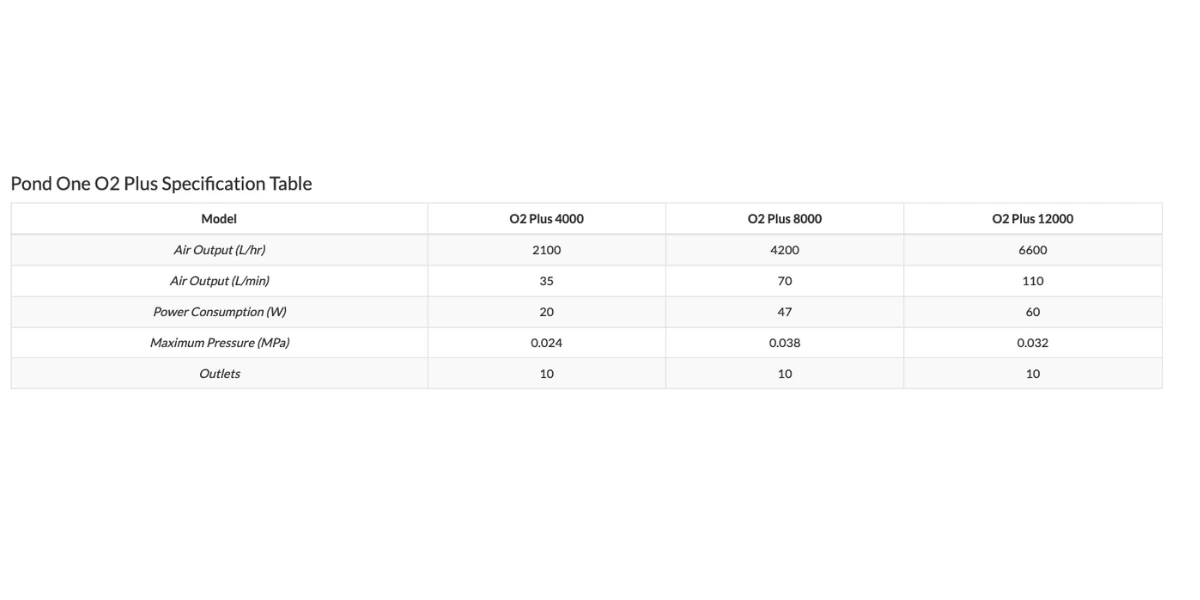Click the 0.032 maximum pressure value
This screenshot has width=1200, height=600.
[x=1032, y=343]
